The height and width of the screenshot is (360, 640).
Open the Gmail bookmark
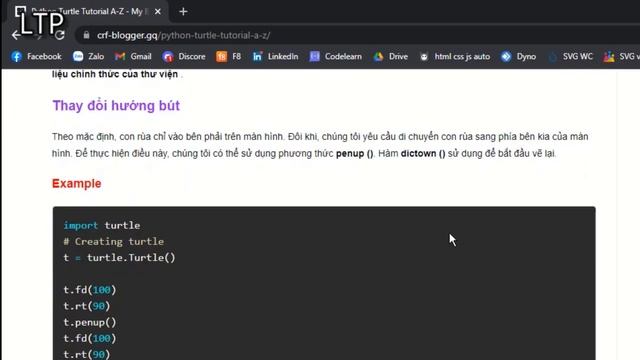coord(133,56)
